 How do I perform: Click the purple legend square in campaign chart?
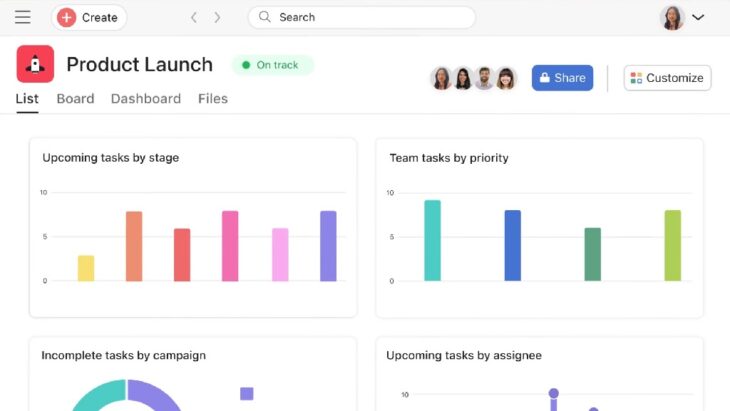coord(247,394)
